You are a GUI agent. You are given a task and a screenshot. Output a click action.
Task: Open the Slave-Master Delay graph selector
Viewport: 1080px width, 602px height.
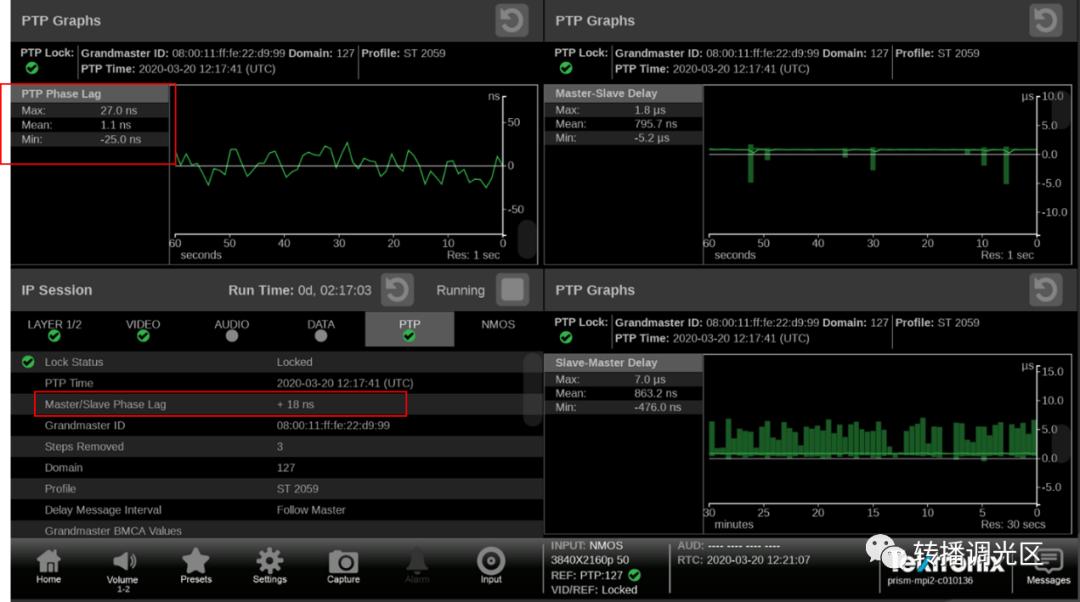pos(624,363)
